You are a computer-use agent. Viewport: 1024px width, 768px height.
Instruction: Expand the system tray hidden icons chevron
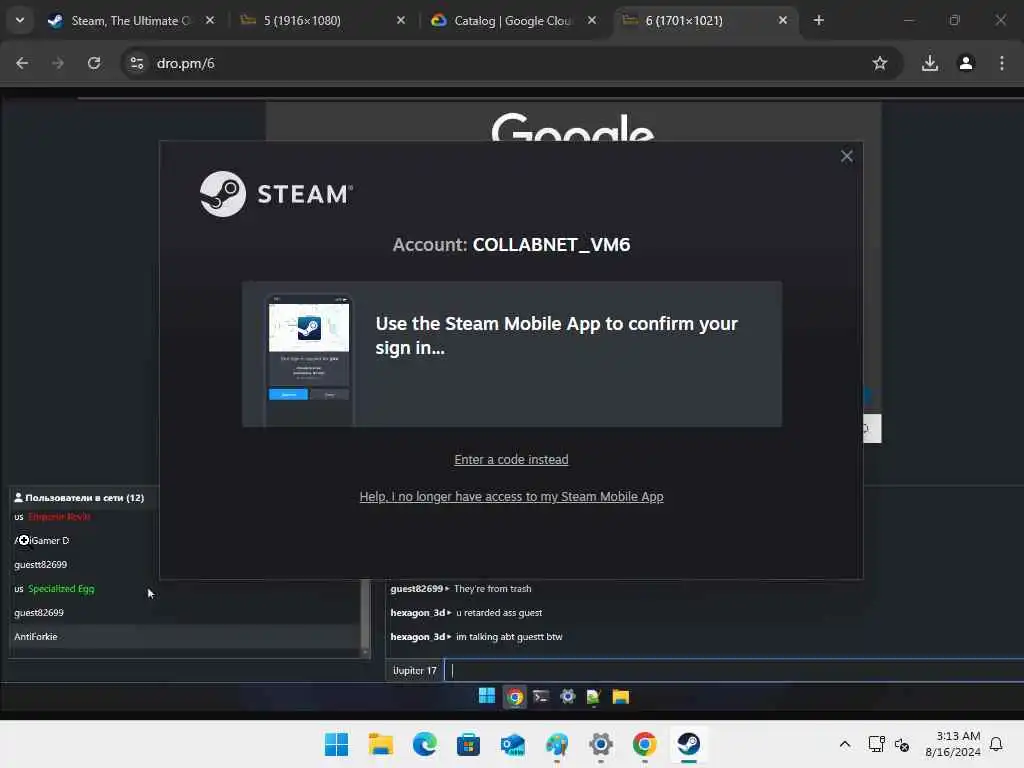[x=844, y=744]
